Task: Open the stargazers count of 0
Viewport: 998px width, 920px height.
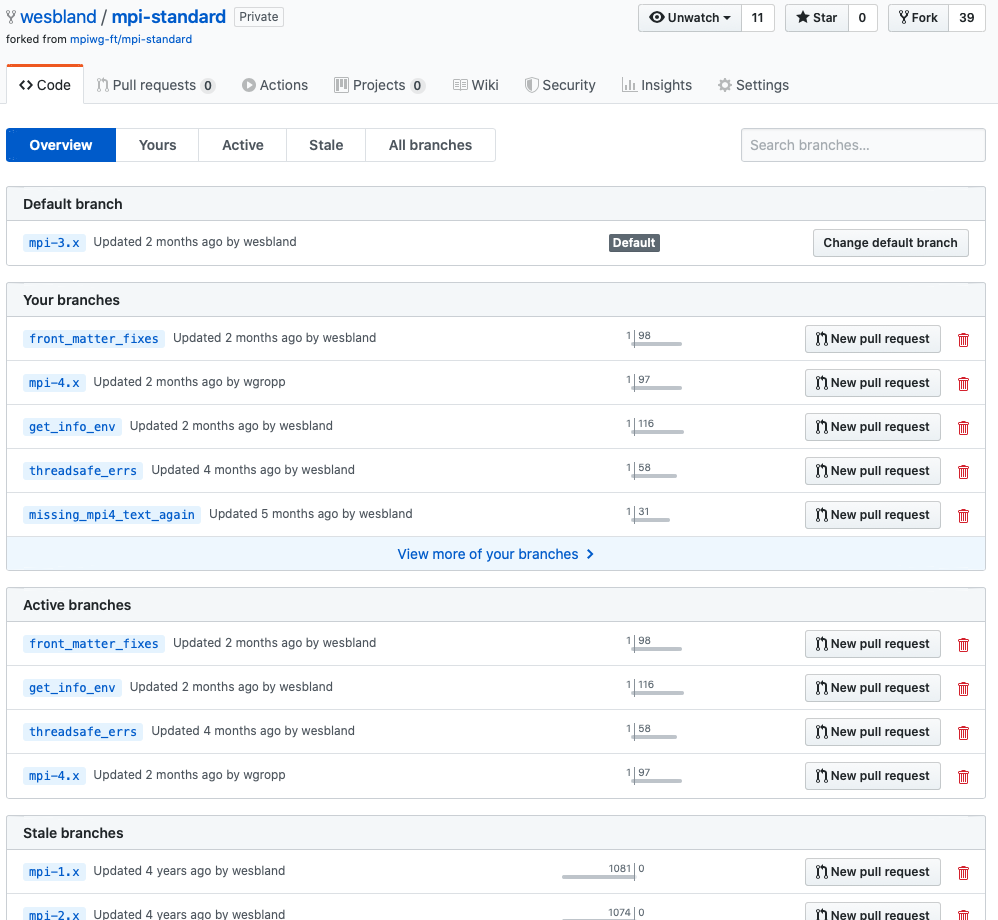Action: click(862, 18)
